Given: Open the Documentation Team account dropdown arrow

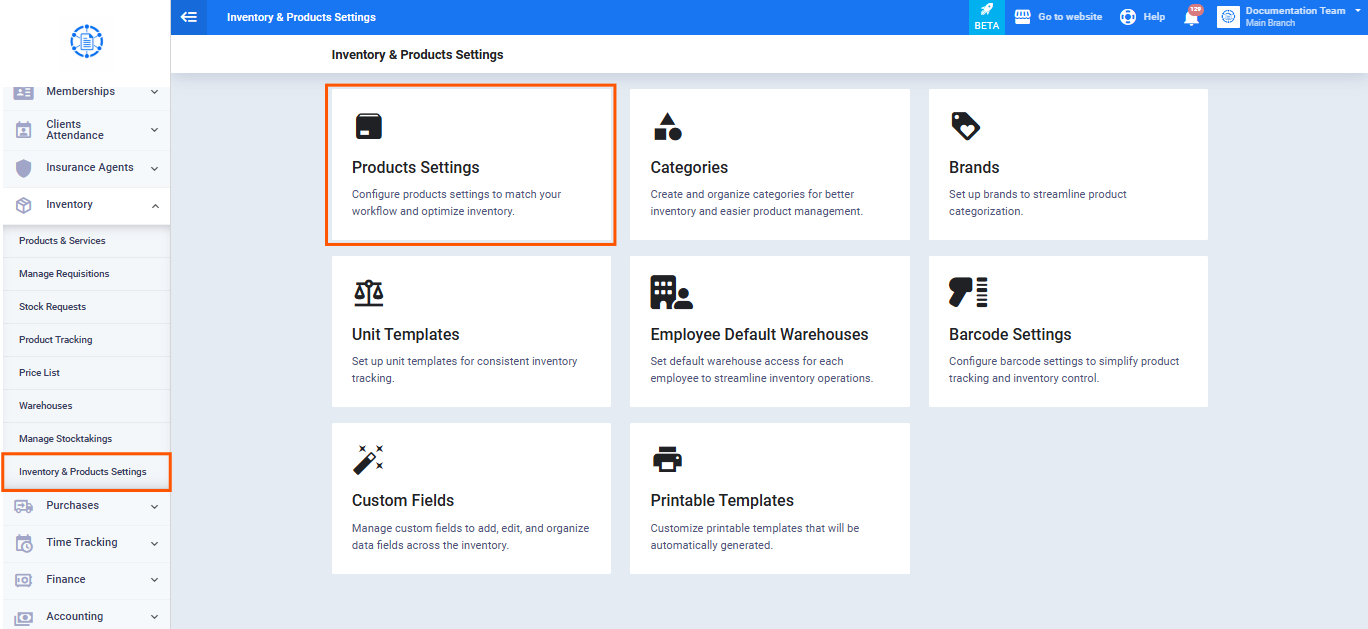Looking at the screenshot, I should (x=1357, y=11).
